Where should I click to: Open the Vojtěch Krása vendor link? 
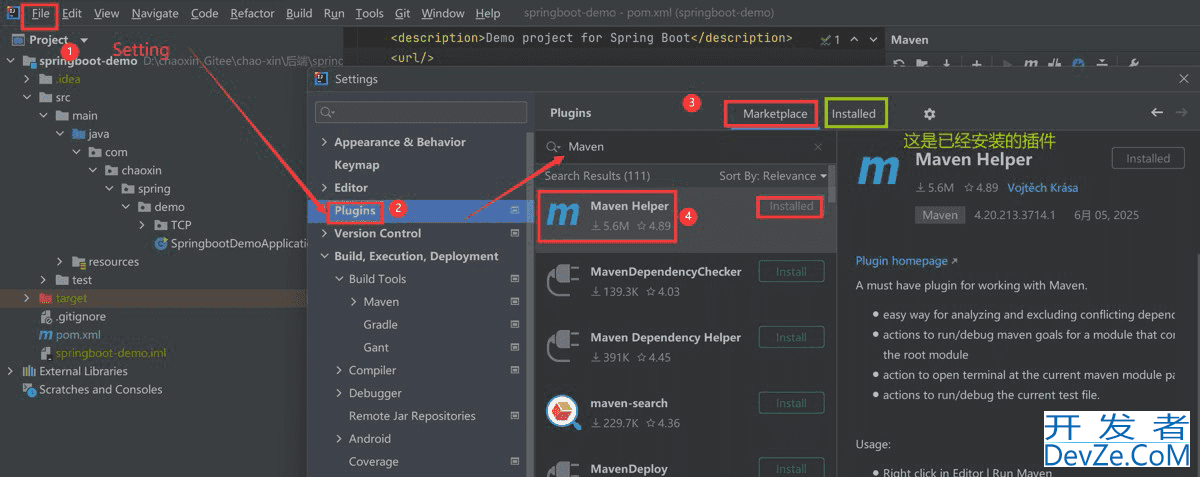pos(1042,188)
